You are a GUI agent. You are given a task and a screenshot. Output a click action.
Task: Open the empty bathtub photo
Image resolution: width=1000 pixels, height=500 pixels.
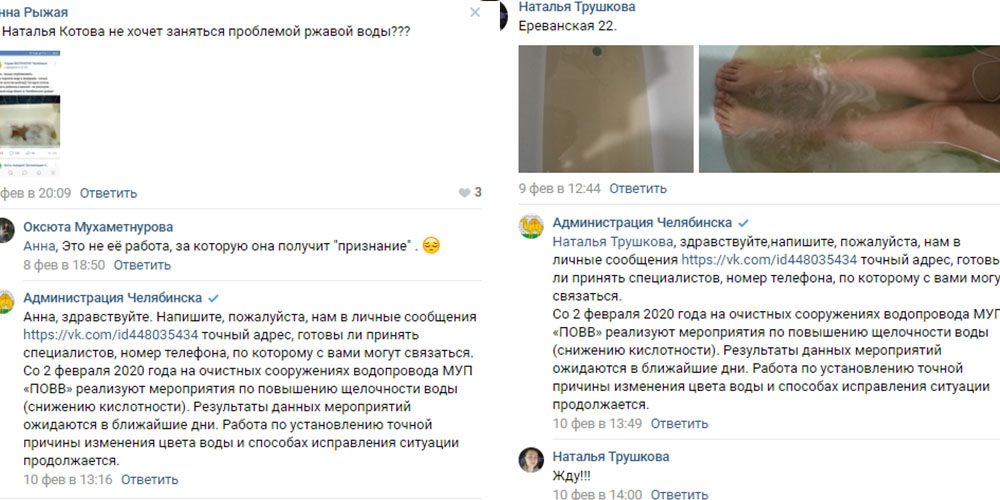click(x=606, y=109)
